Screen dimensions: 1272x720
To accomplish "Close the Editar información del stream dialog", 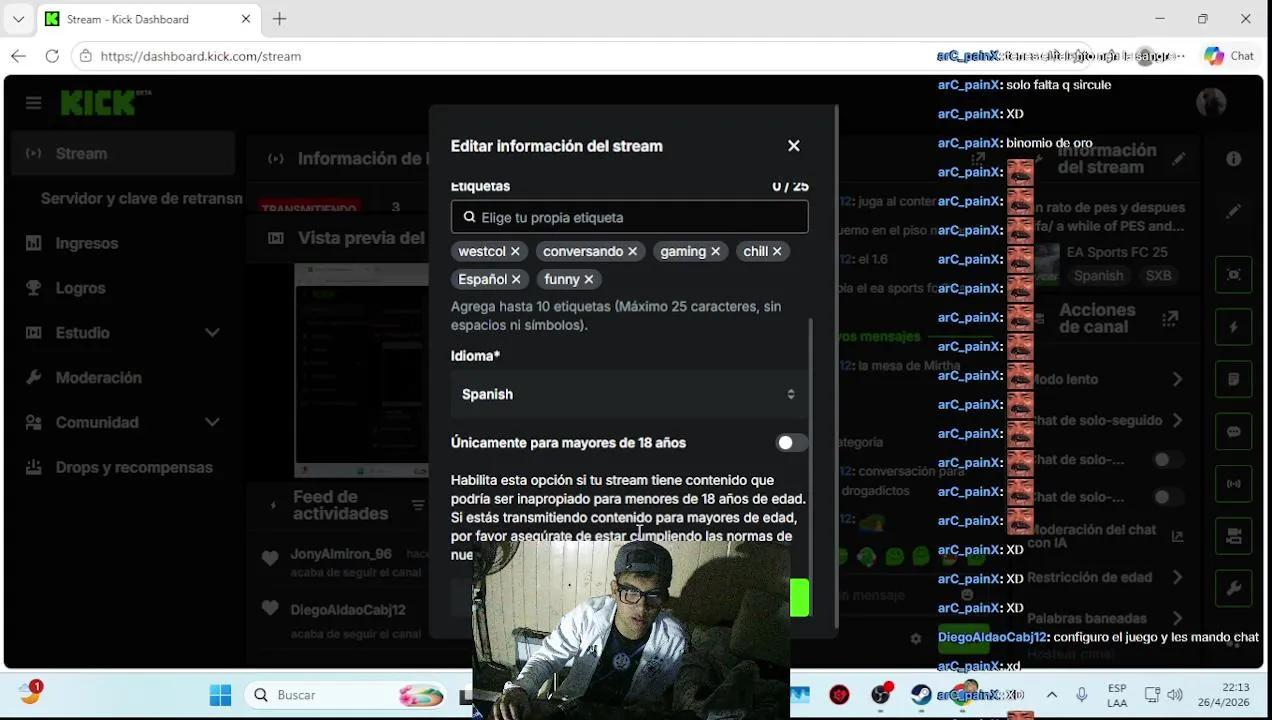I will (x=794, y=146).
